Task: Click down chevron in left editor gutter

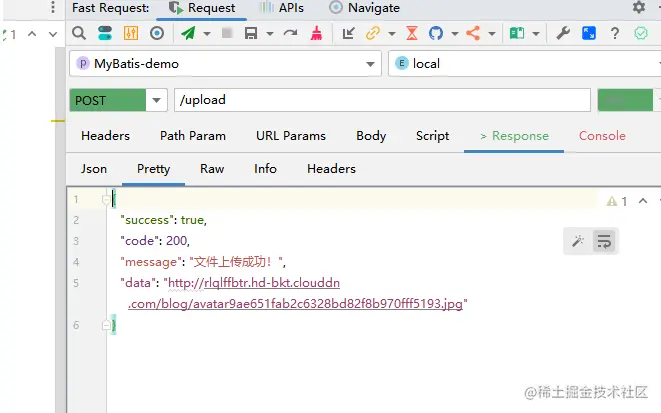Action: [53, 34]
